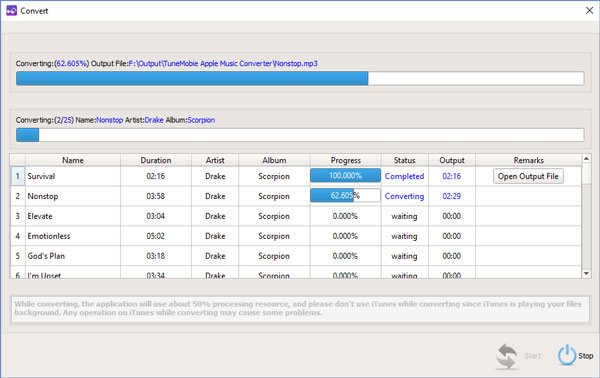The height and width of the screenshot is (378, 600).
Task: Click row number 3 header
Action: 18,216
